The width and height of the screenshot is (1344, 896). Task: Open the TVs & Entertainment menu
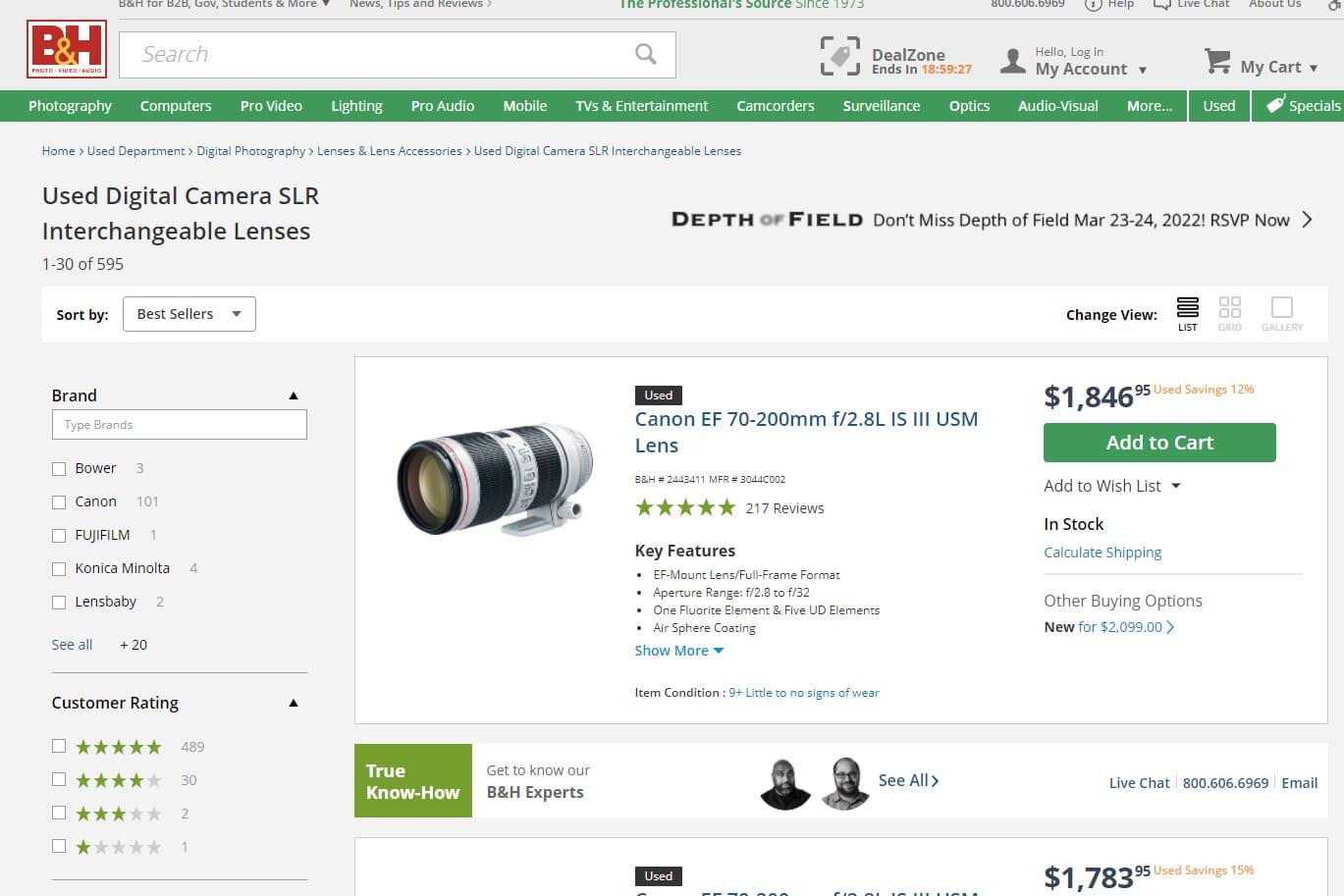(x=642, y=106)
